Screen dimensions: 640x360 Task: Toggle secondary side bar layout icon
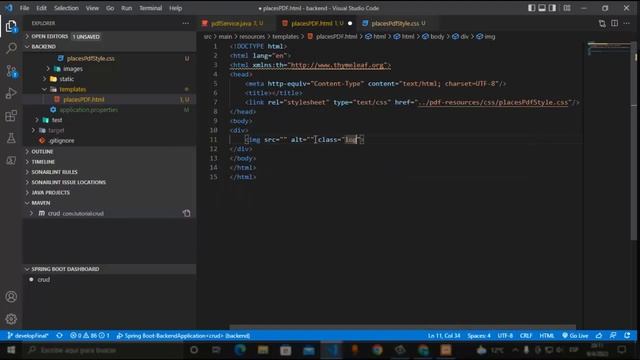(x=553, y=8)
